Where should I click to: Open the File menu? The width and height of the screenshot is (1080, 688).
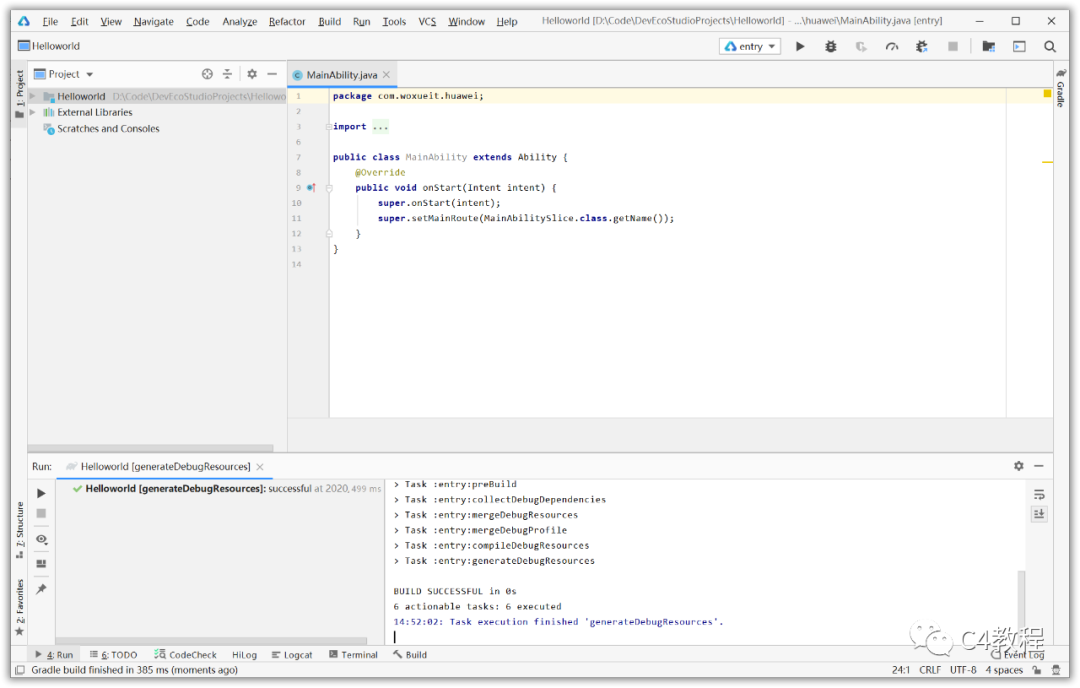tap(50, 21)
